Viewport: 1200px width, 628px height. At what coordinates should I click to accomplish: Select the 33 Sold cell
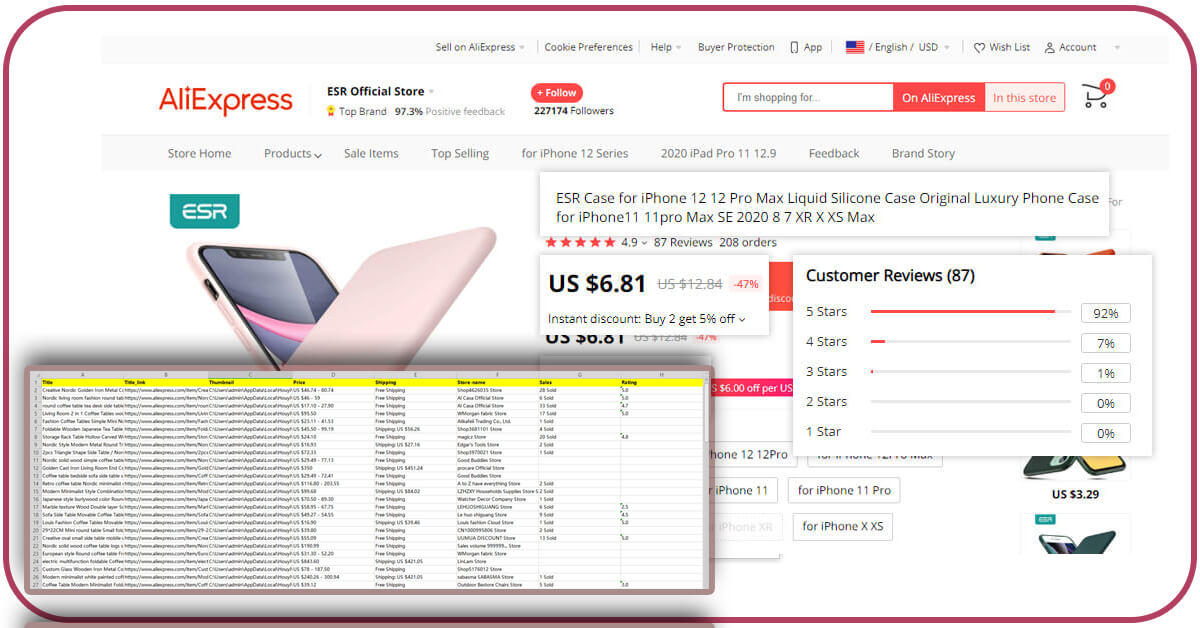point(578,405)
